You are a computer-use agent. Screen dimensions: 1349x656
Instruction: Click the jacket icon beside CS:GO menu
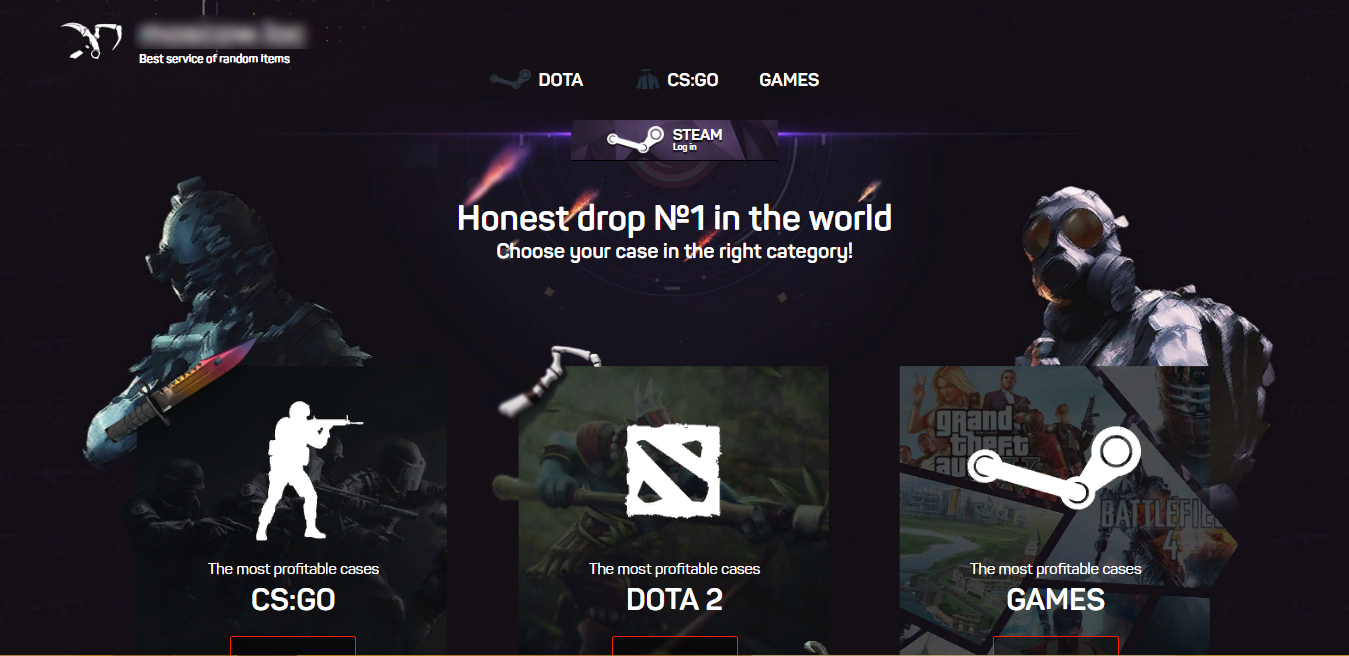(x=648, y=80)
